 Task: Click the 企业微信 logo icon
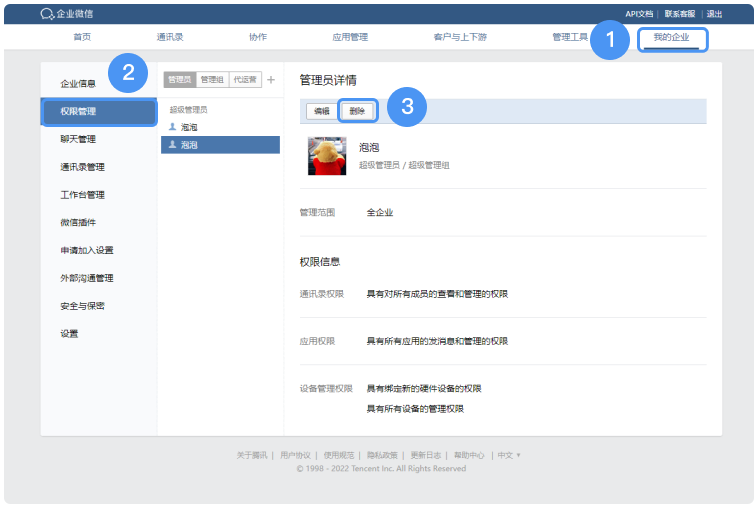coord(47,14)
